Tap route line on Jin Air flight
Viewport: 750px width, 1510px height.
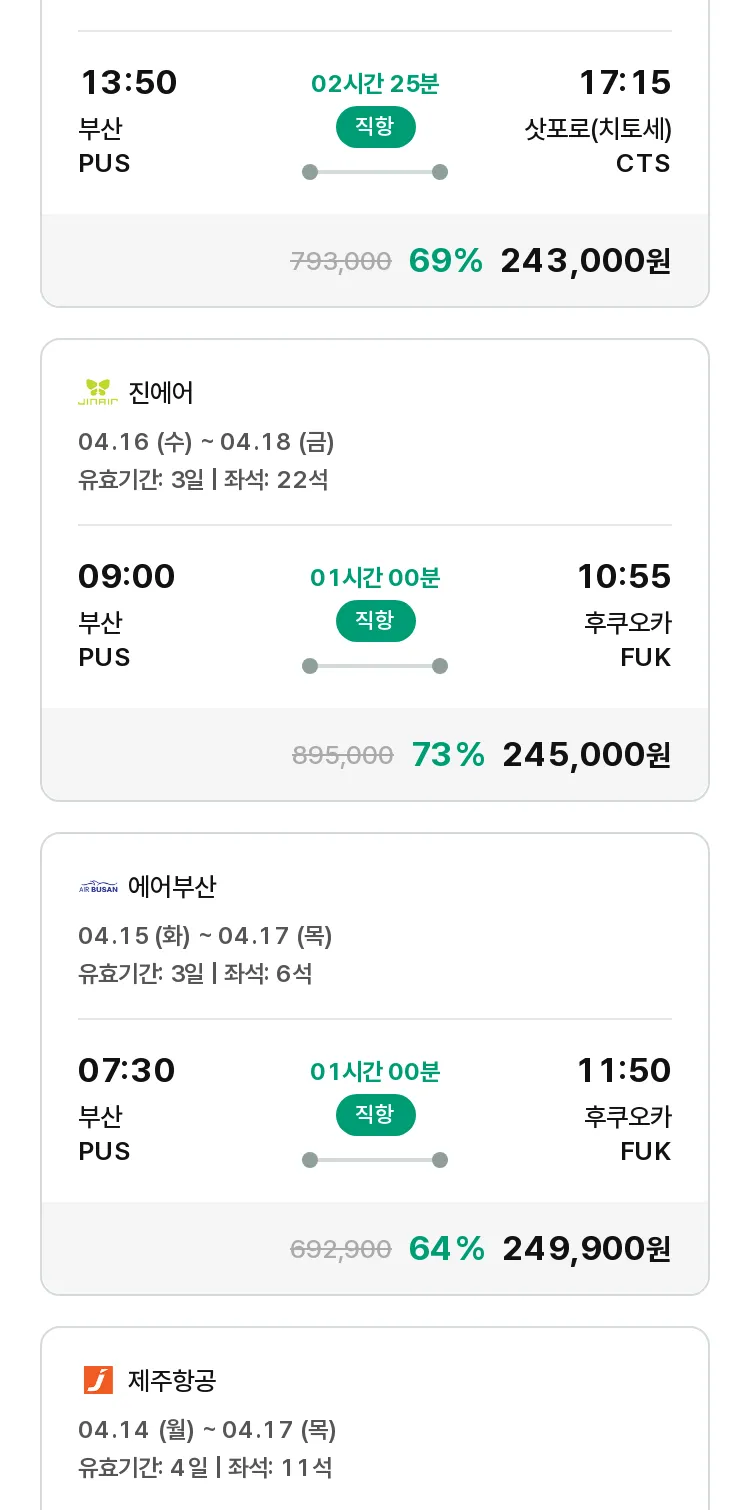(x=375, y=666)
